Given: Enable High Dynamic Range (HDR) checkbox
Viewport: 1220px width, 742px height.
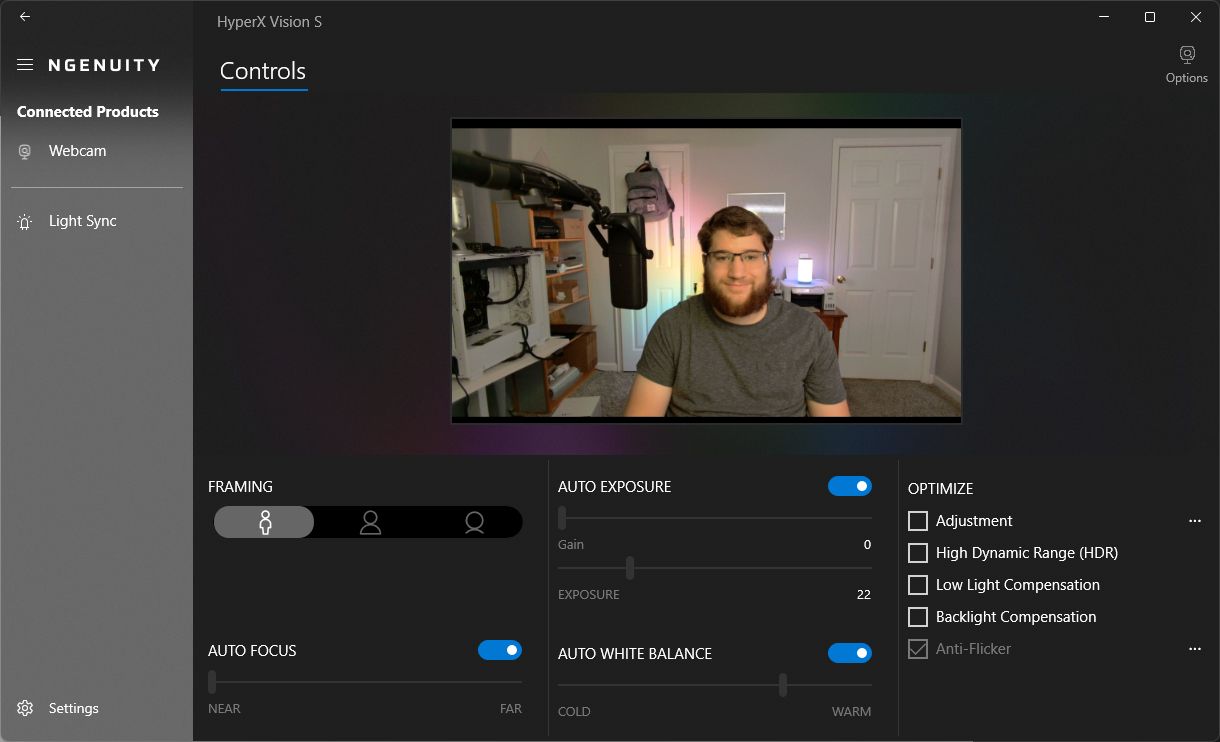Looking at the screenshot, I should [918, 553].
